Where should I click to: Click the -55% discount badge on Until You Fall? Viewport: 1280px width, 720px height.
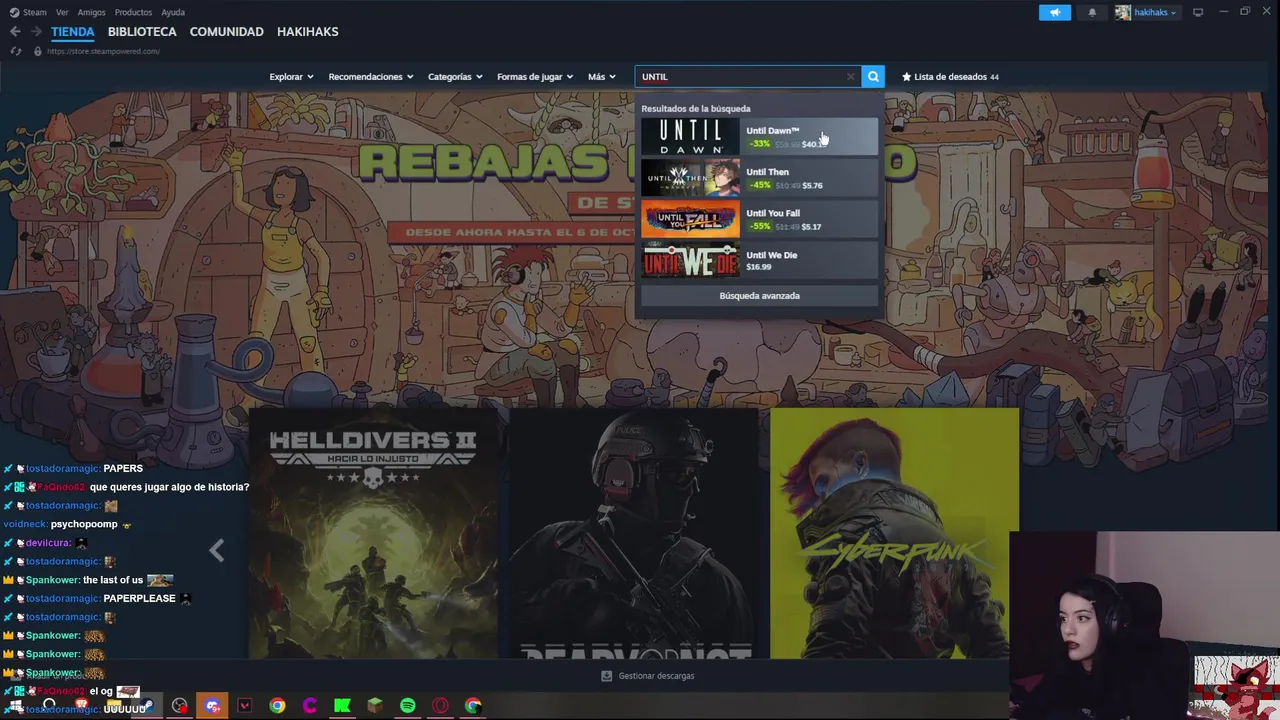pyautogui.click(x=760, y=227)
